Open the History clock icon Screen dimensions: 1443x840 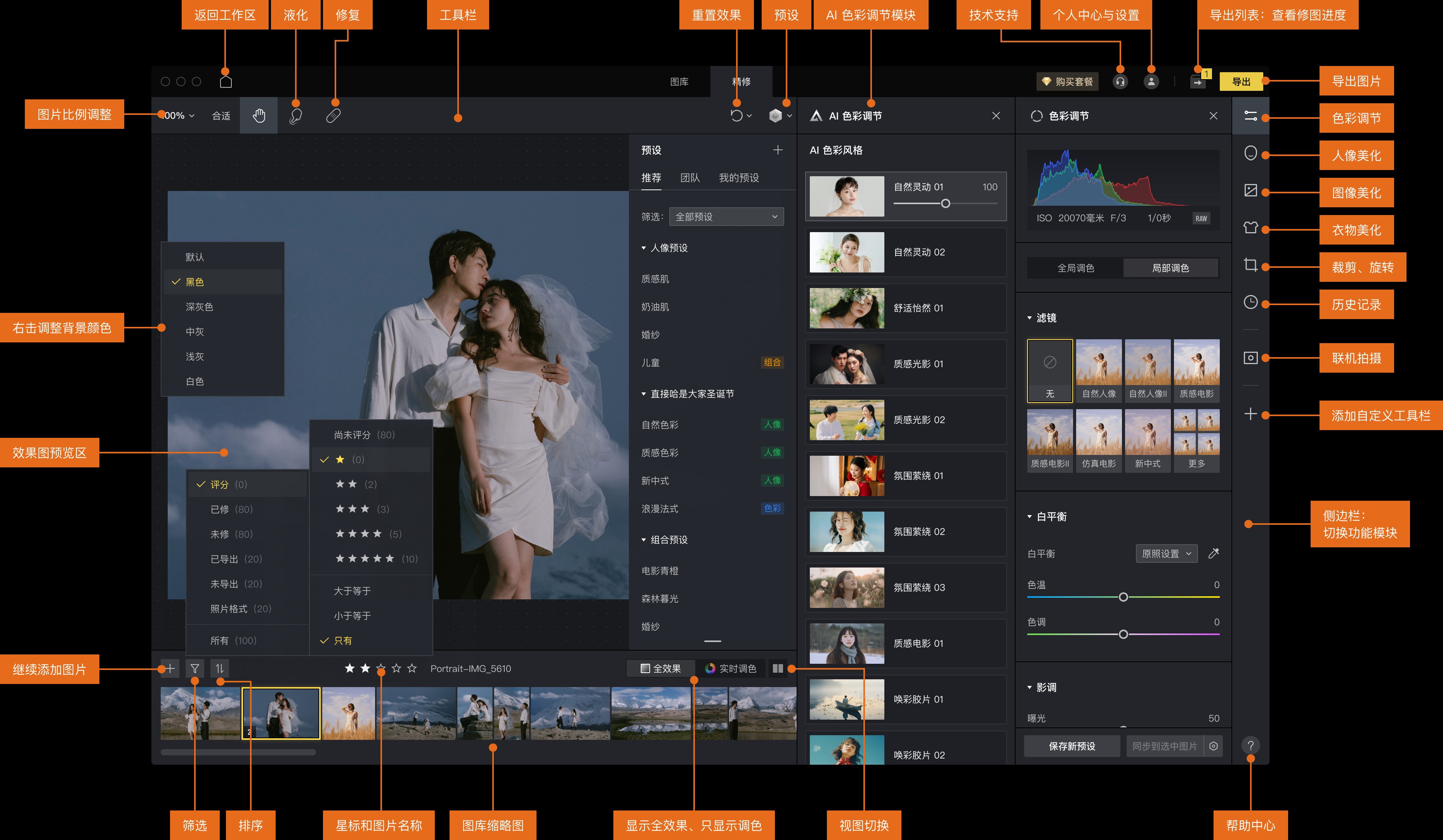coord(1250,302)
